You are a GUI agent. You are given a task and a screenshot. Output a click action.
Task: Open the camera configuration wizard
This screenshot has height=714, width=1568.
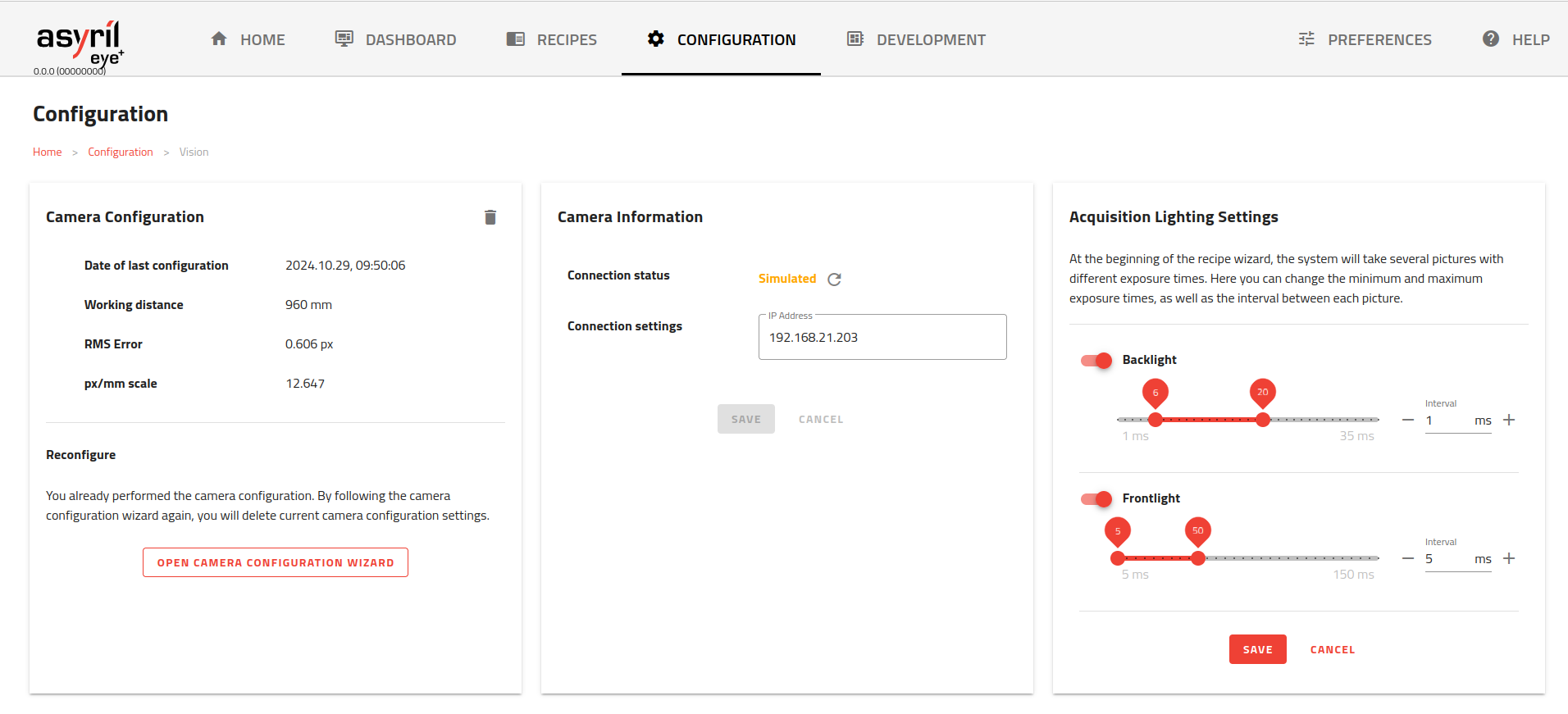(276, 562)
